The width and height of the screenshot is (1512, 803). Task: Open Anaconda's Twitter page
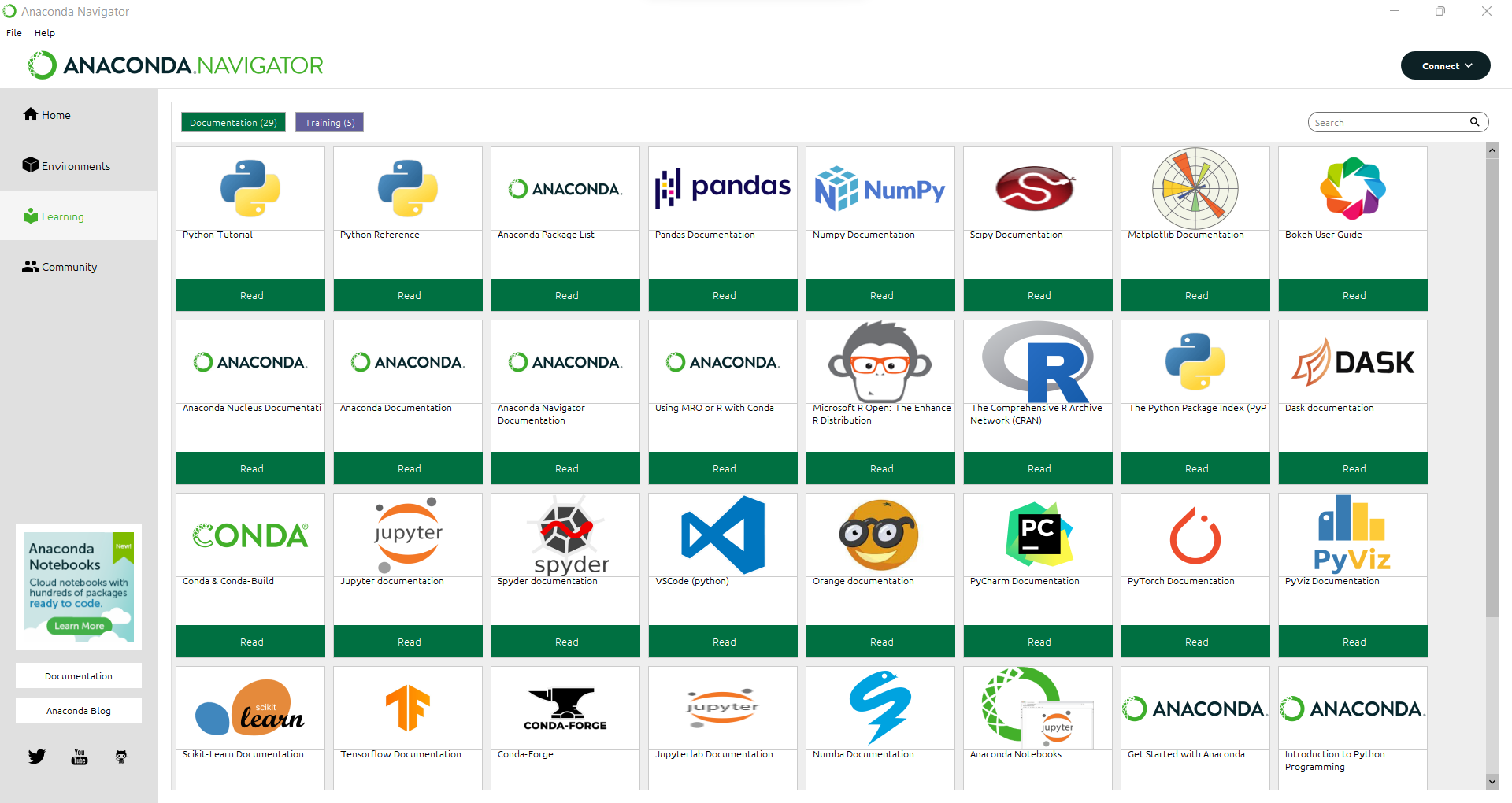coord(36,757)
